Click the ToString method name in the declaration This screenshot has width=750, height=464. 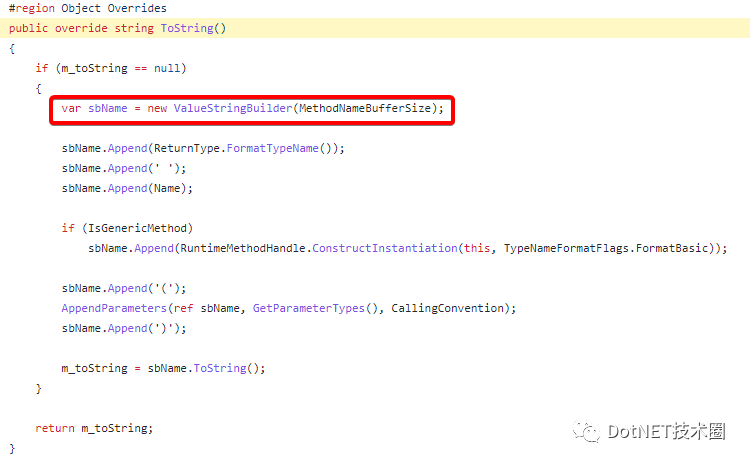click(187, 28)
